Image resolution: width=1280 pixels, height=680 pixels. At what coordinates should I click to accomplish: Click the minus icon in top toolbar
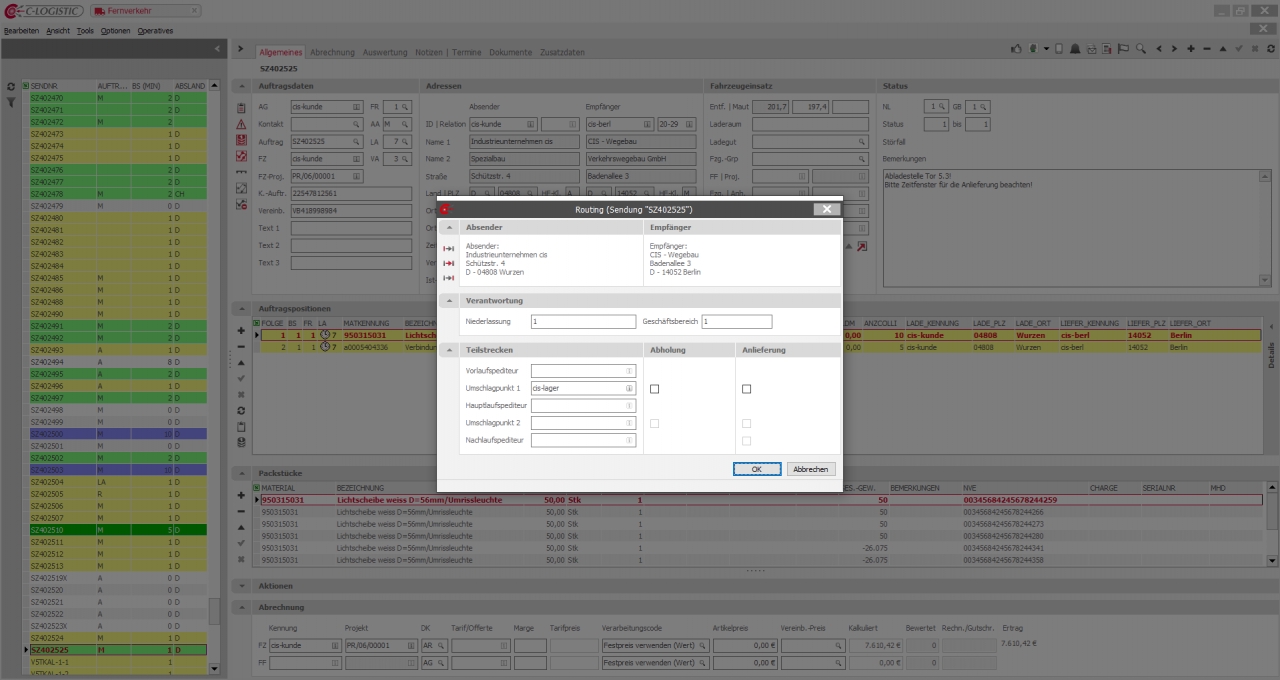pyautogui.click(x=1207, y=48)
